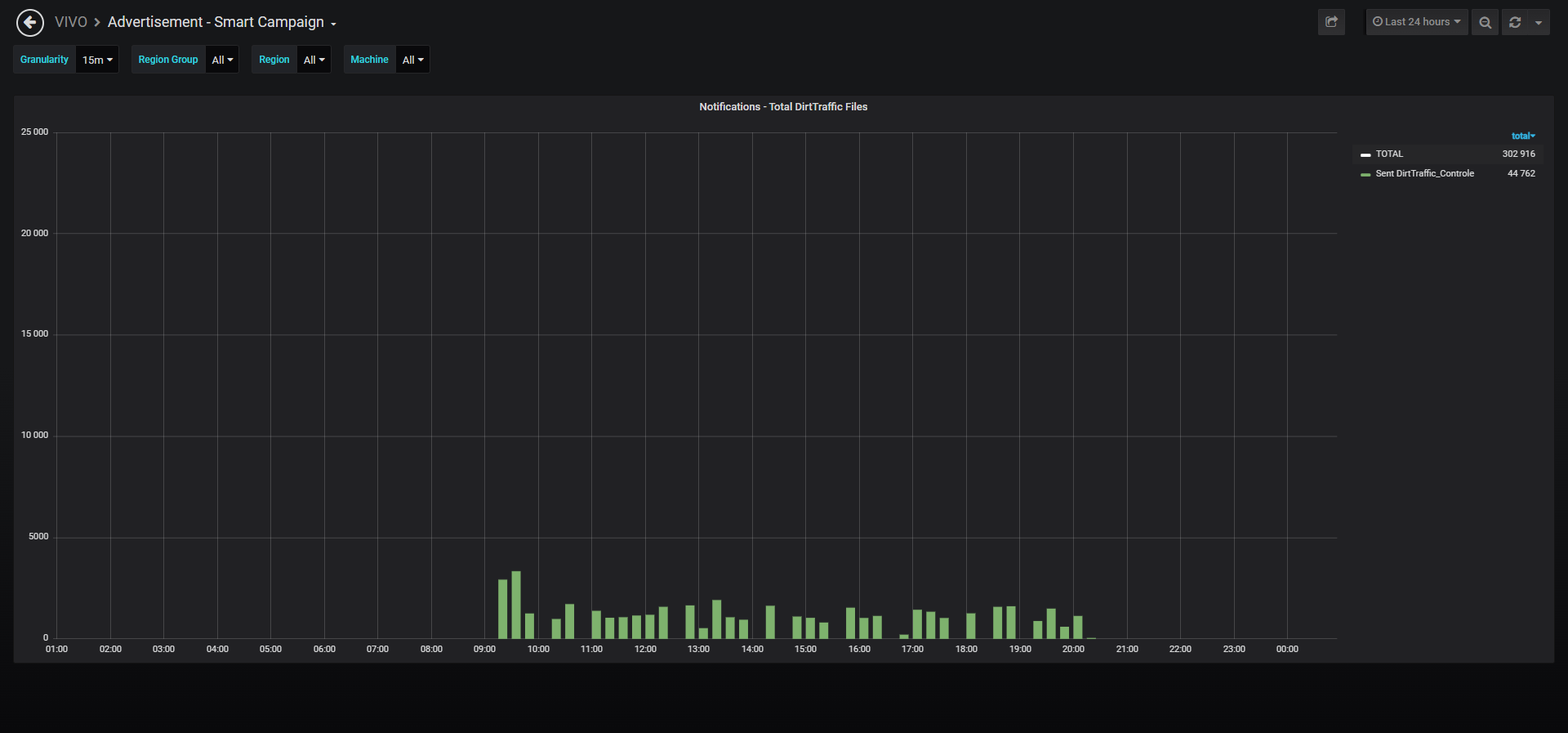Sort legend by the total column header

1523,136
